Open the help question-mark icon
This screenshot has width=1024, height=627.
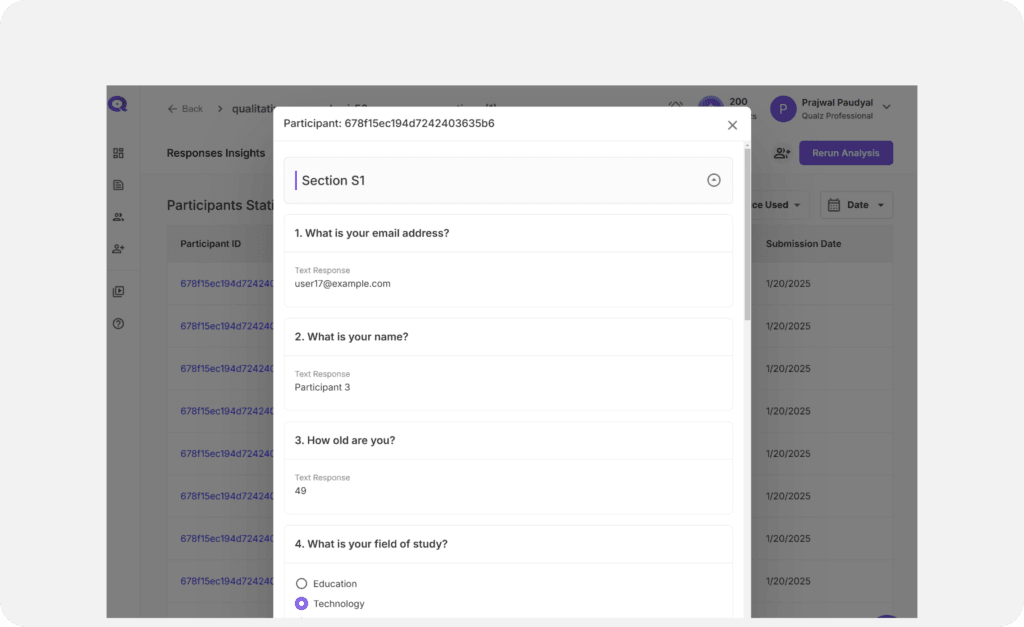click(x=118, y=324)
